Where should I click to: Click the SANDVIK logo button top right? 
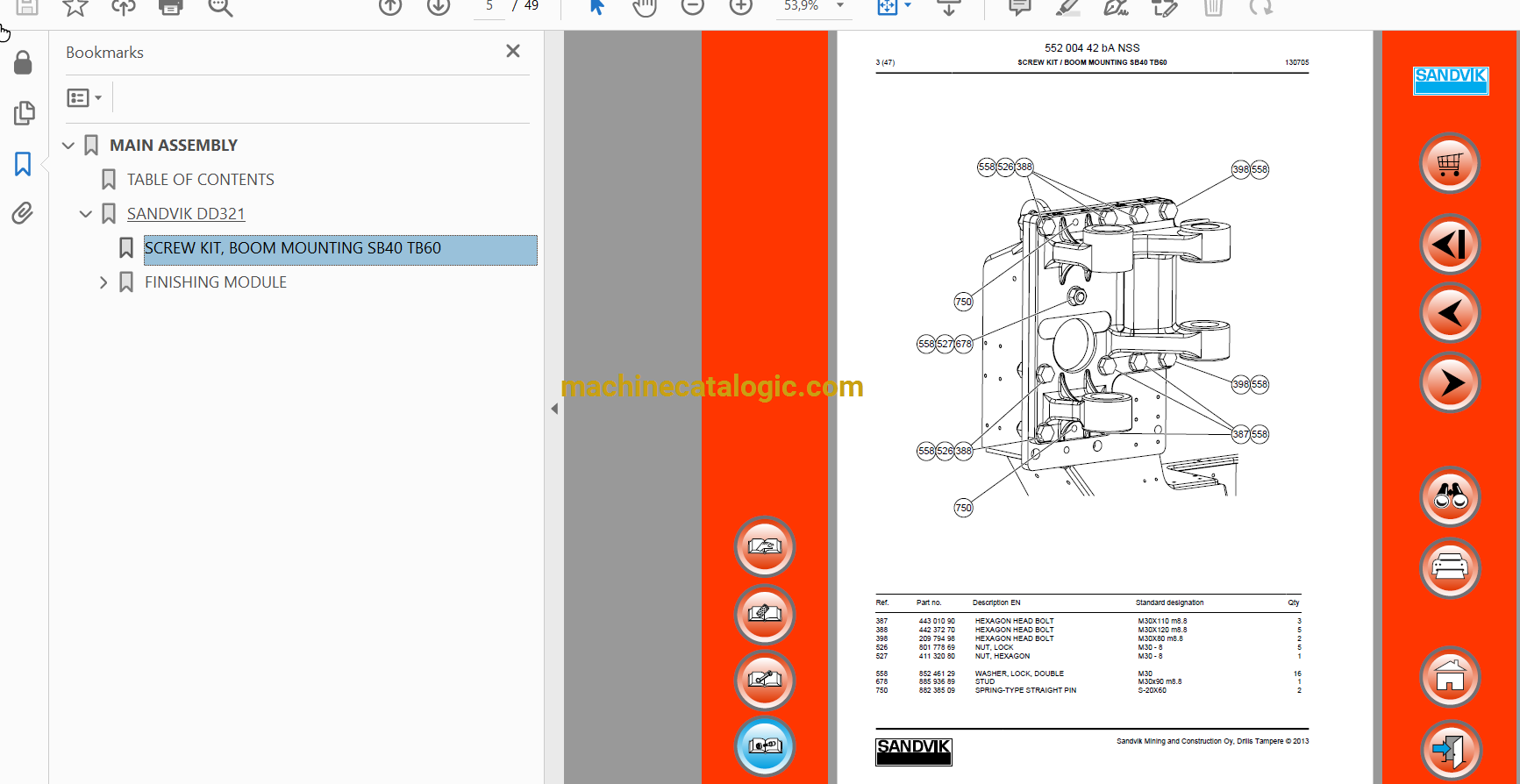tap(1451, 80)
